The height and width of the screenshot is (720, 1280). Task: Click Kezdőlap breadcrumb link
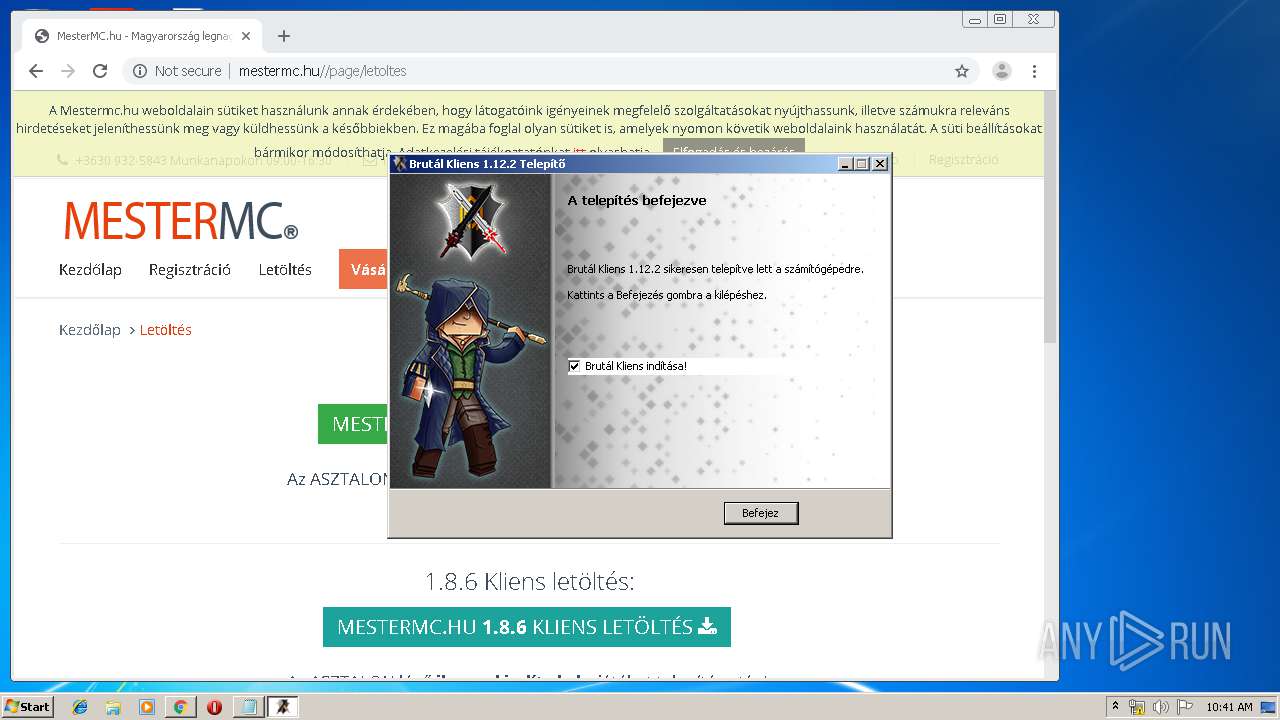coord(90,330)
